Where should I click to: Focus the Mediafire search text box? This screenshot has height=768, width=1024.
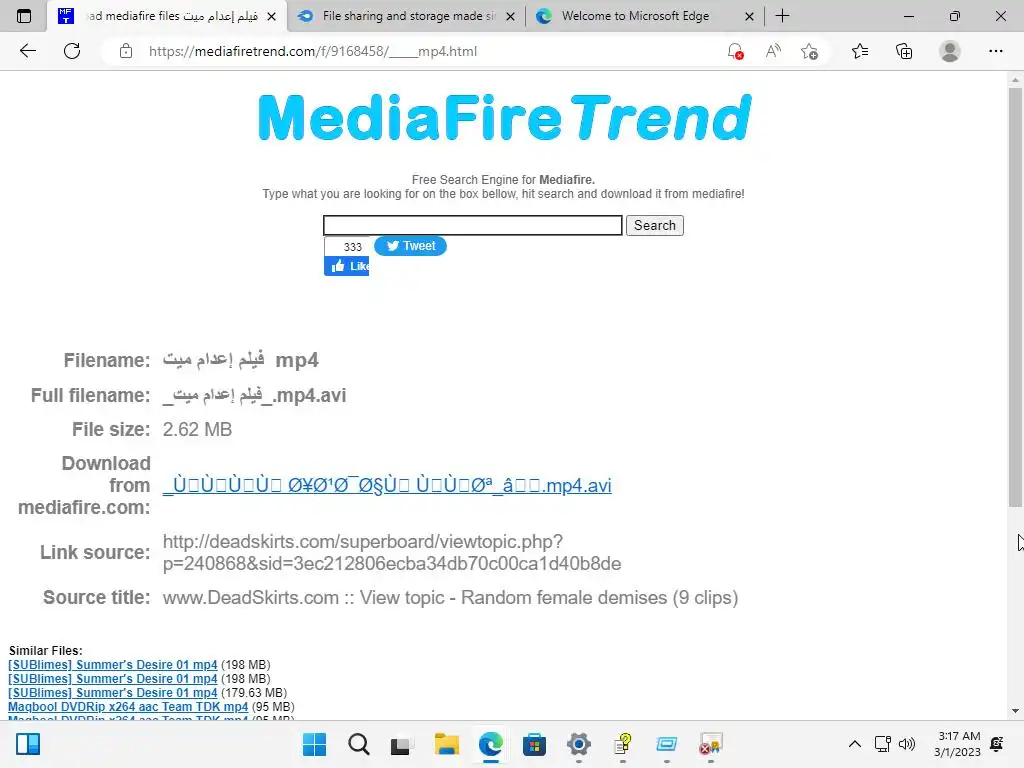pos(472,225)
